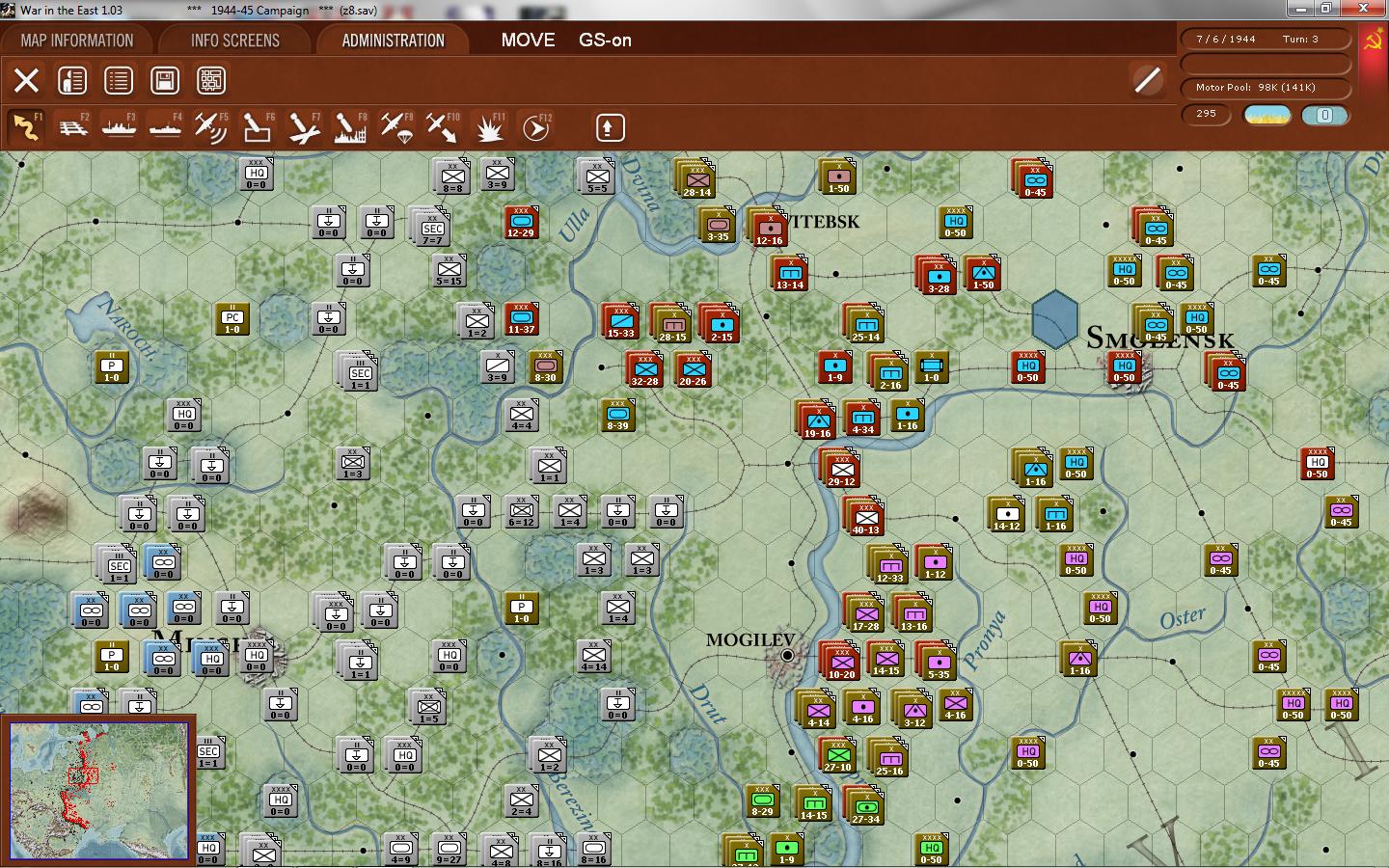This screenshot has width=1389, height=868.
Task: Select the grey SEC 7=7 unit
Action: coord(432,229)
